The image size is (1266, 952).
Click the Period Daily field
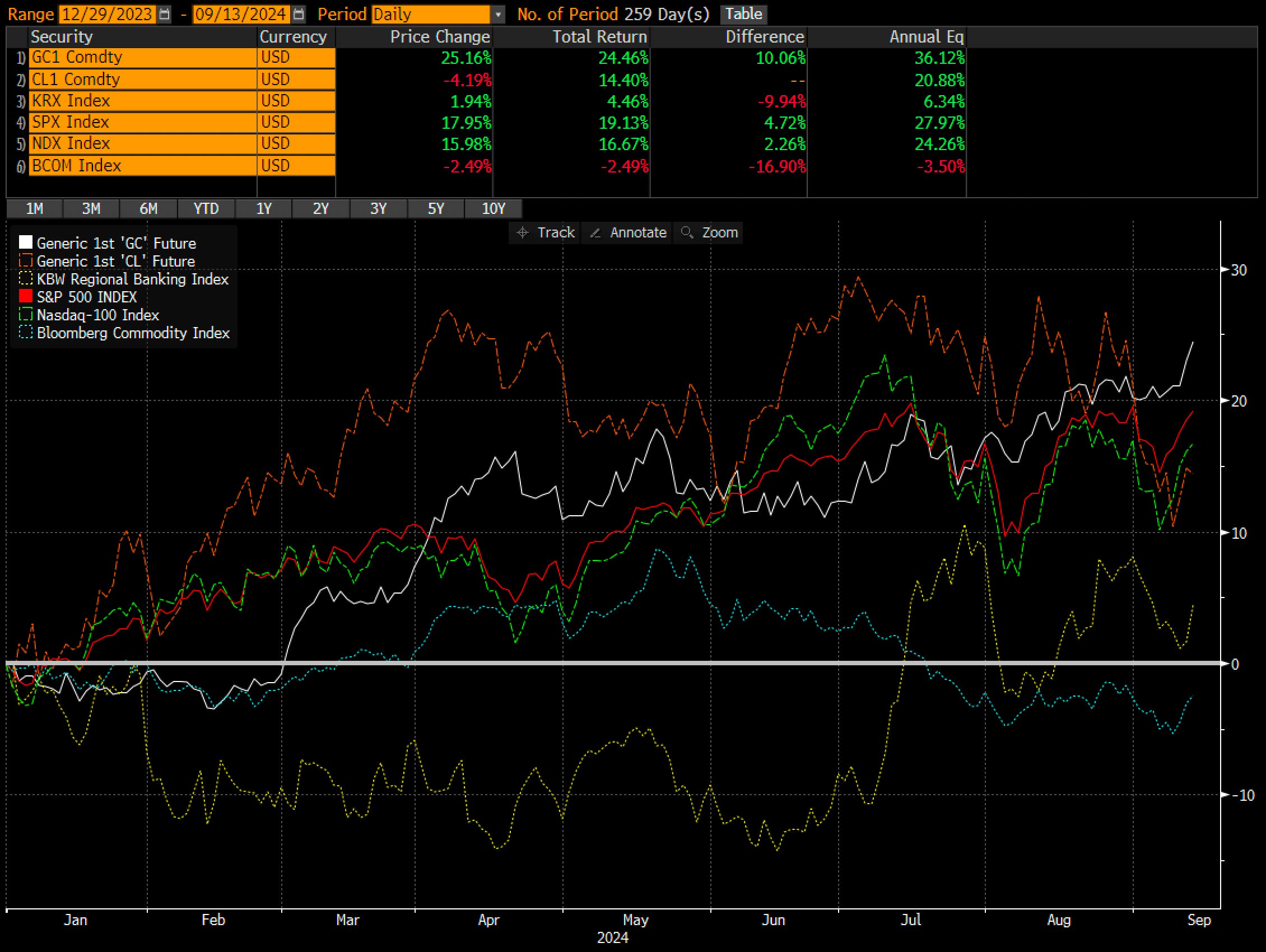(x=430, y=15)
